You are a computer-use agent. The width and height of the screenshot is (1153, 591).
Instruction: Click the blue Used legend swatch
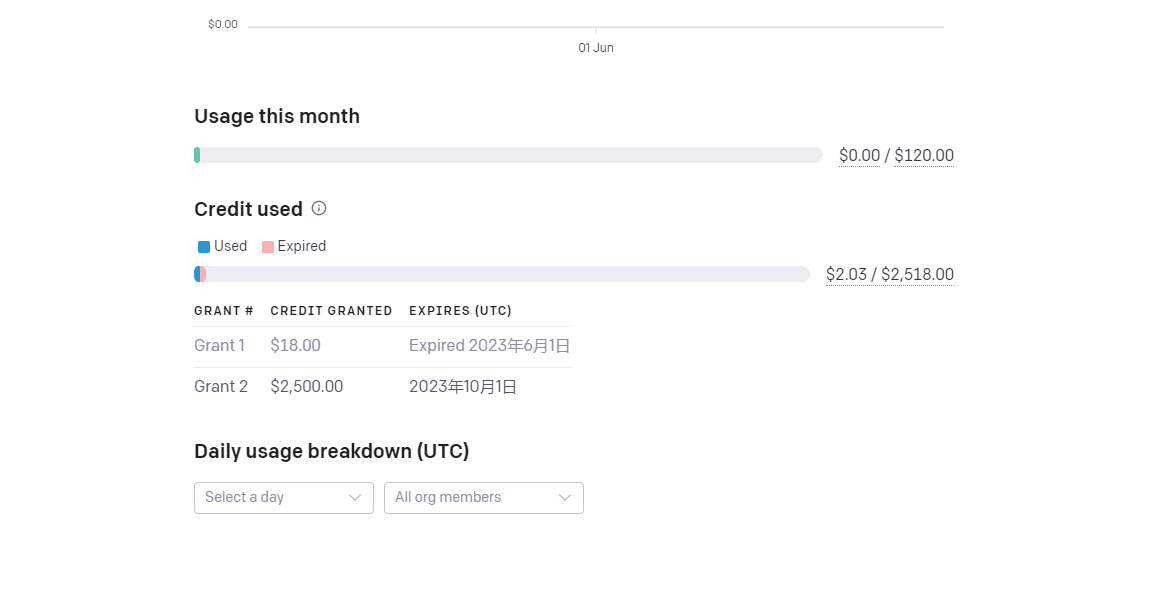pos(204,246)
